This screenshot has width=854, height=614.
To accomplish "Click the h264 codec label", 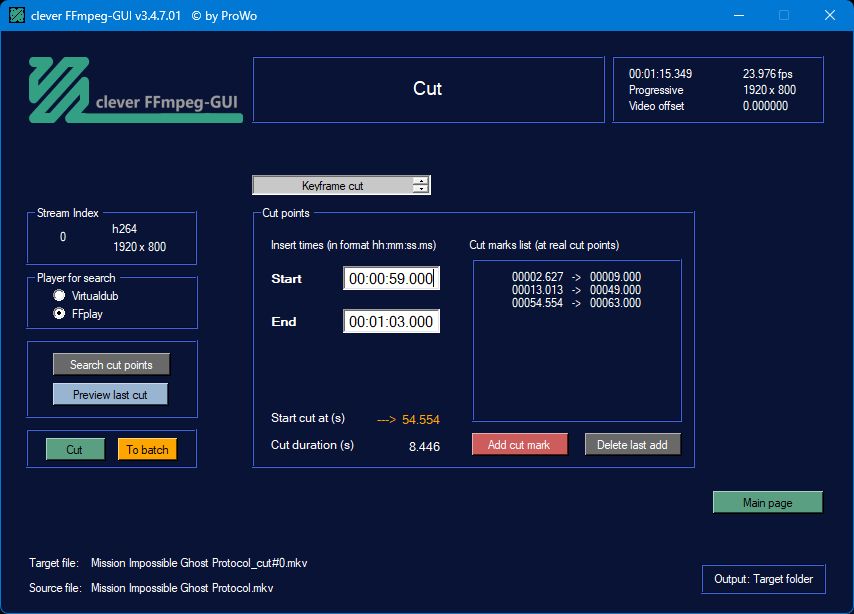I will click(x=124, y=229).
